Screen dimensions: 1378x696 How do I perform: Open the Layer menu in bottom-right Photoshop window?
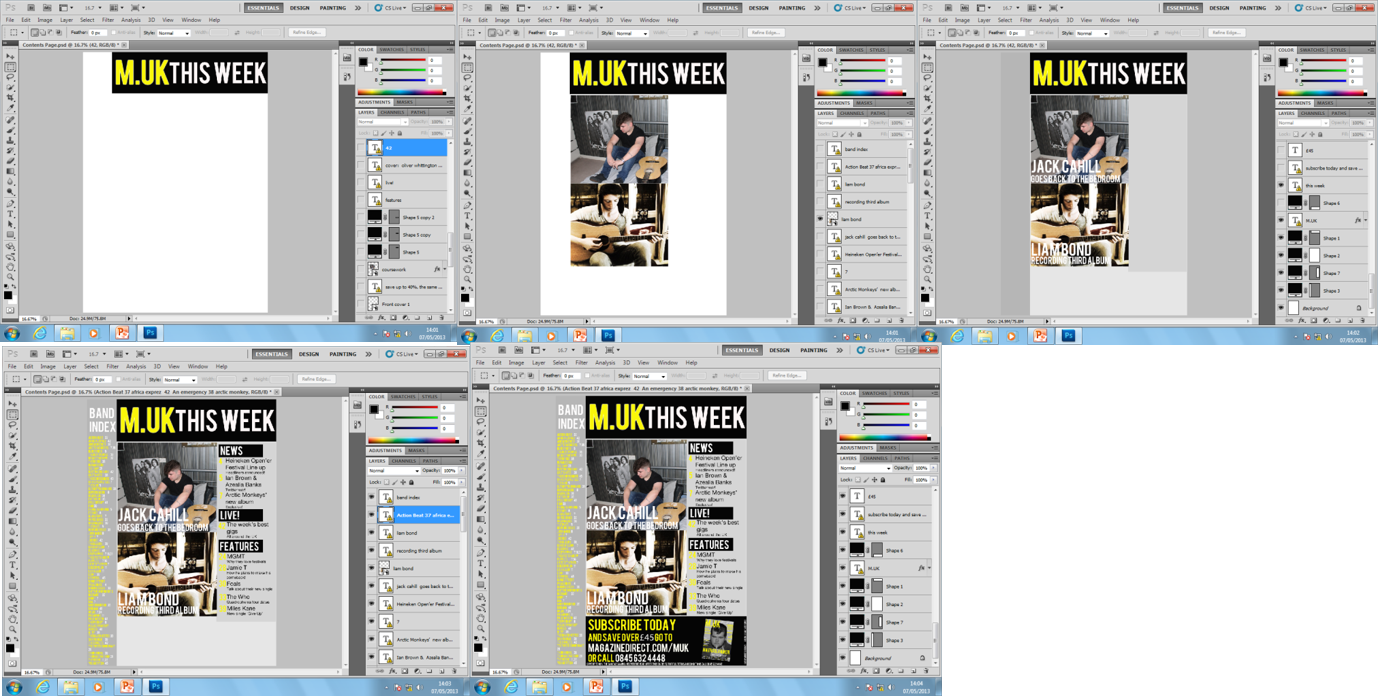[538, 362]
